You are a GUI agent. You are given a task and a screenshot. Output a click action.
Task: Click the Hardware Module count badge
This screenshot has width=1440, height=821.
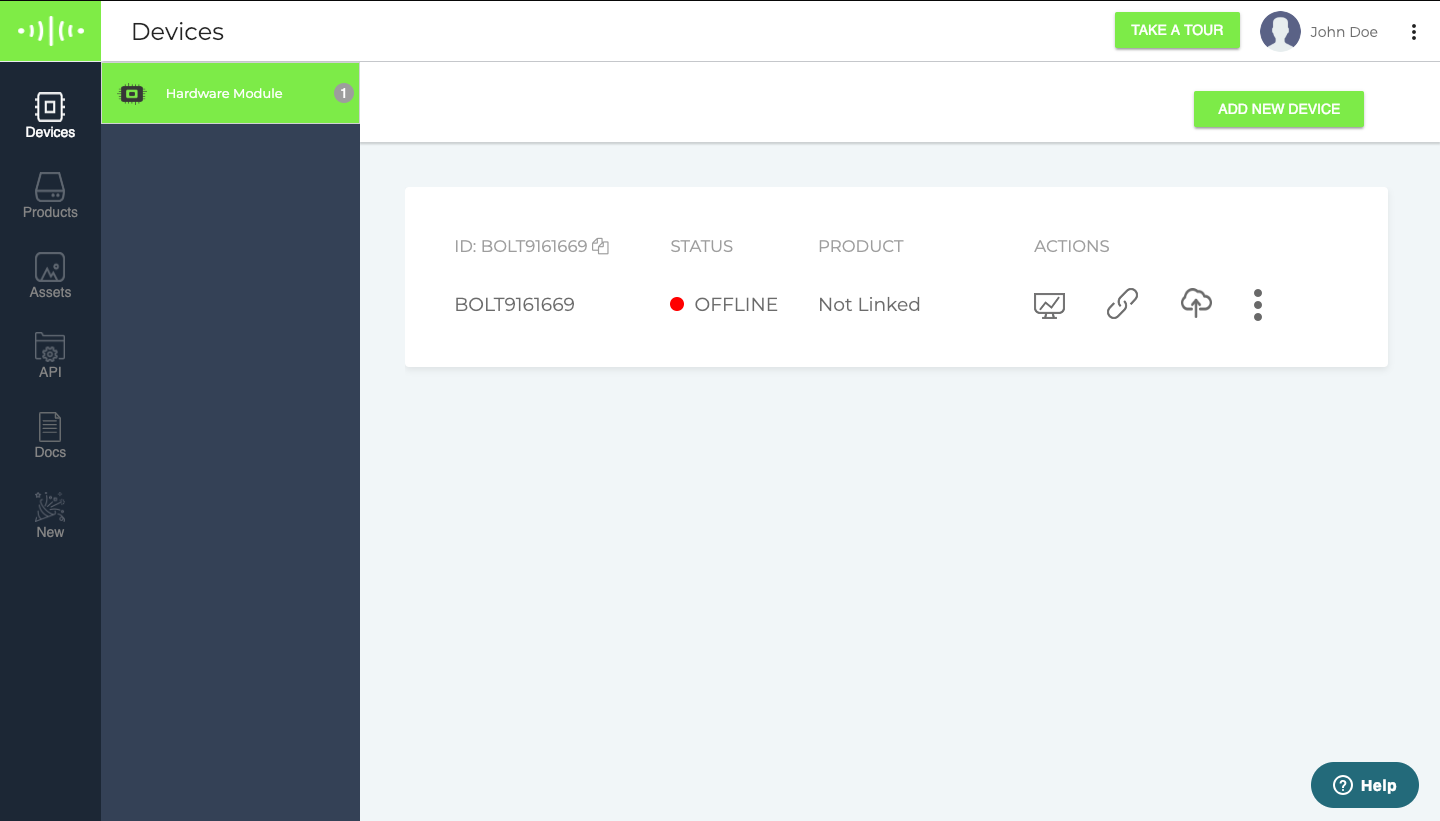[x=343, y=93]
